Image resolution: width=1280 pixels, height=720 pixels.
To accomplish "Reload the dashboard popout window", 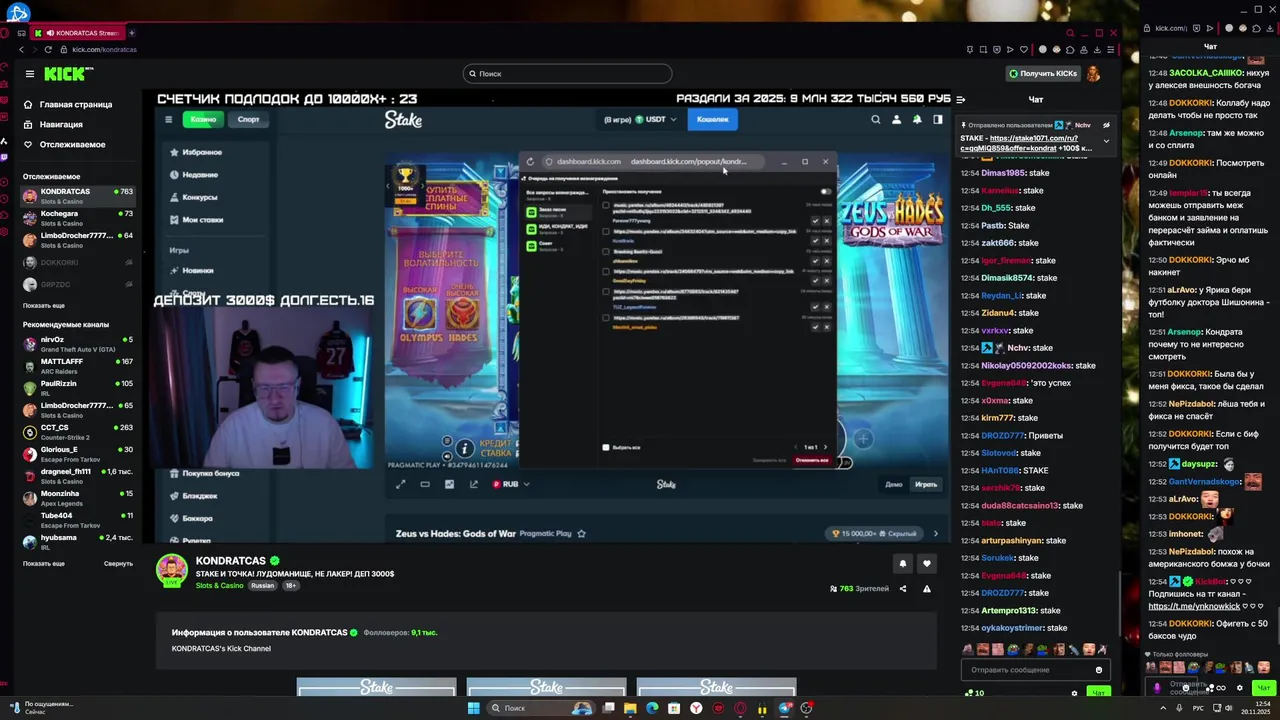I will pos(530,161).
